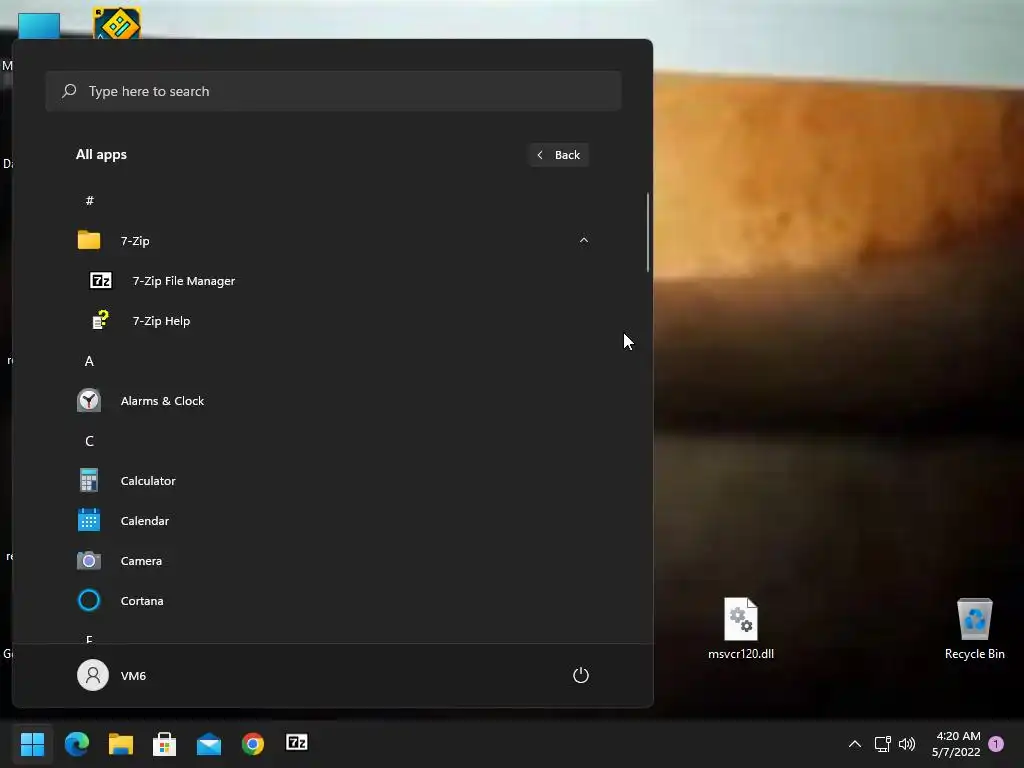Select the blue monitor desktop icon
The width and height of the screenshot is (1024, 768).
(x=39, y=26)
